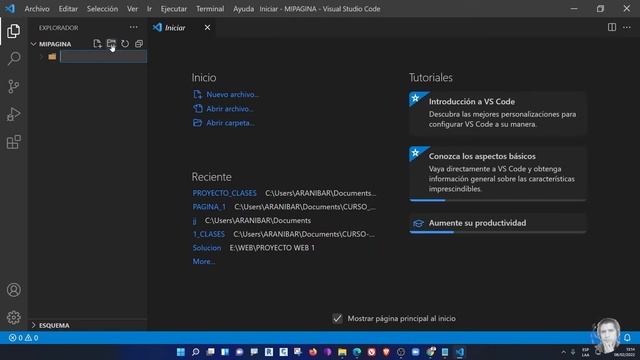Close the Iniciar tab
640x360 pixels.
[x=207, y=27]
